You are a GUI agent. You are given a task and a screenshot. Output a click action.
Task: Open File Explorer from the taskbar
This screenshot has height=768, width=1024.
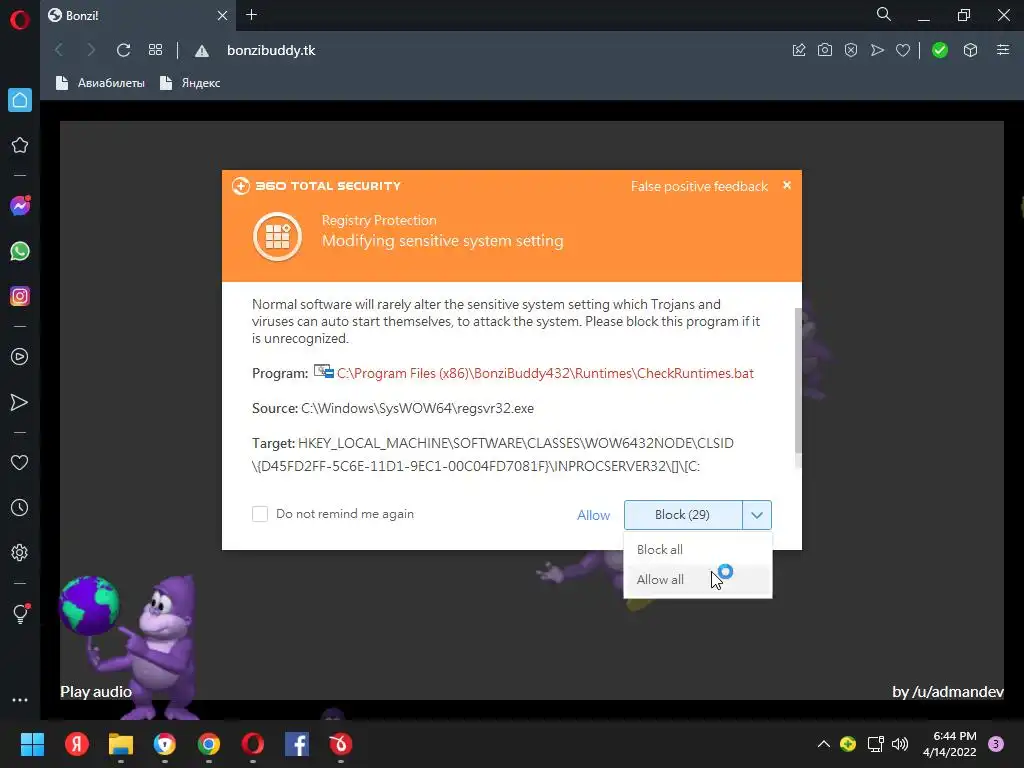pyautogui.click(x=121, y=744)
